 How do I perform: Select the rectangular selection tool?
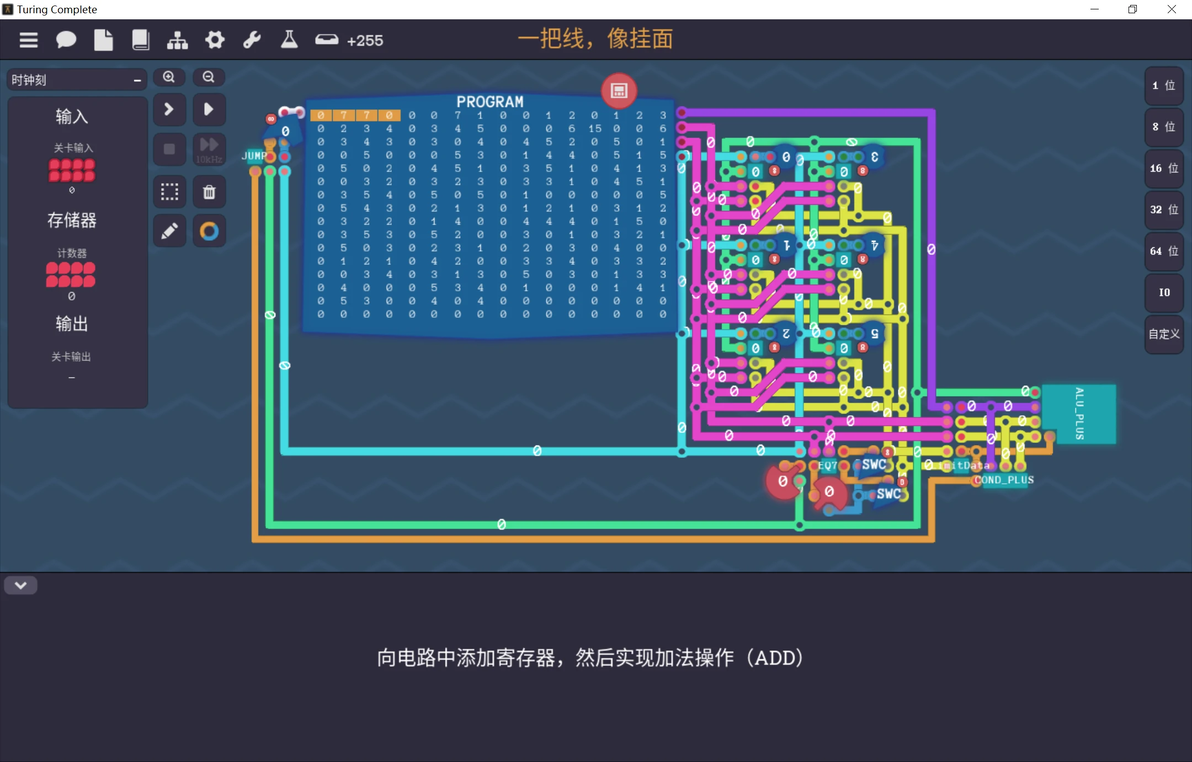(170, 192)
